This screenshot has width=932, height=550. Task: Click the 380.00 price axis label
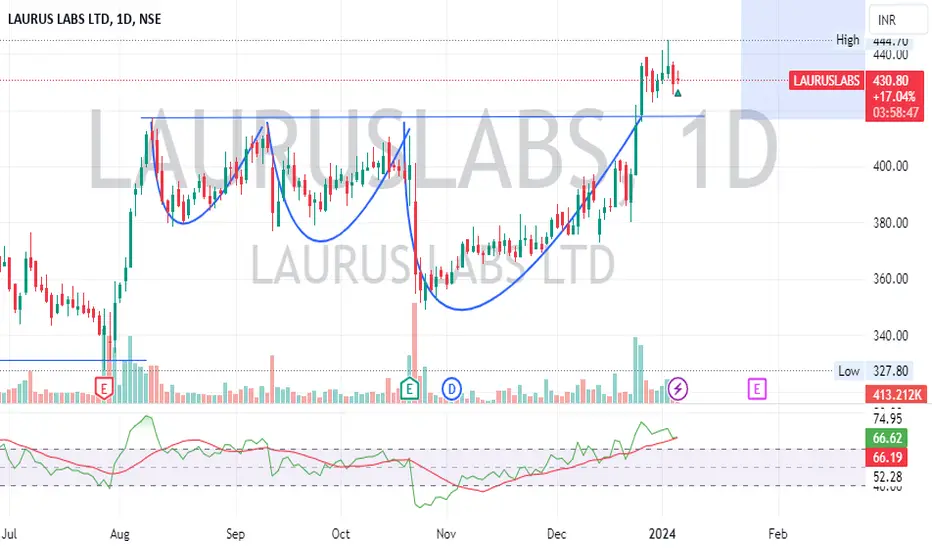point(890,223)
